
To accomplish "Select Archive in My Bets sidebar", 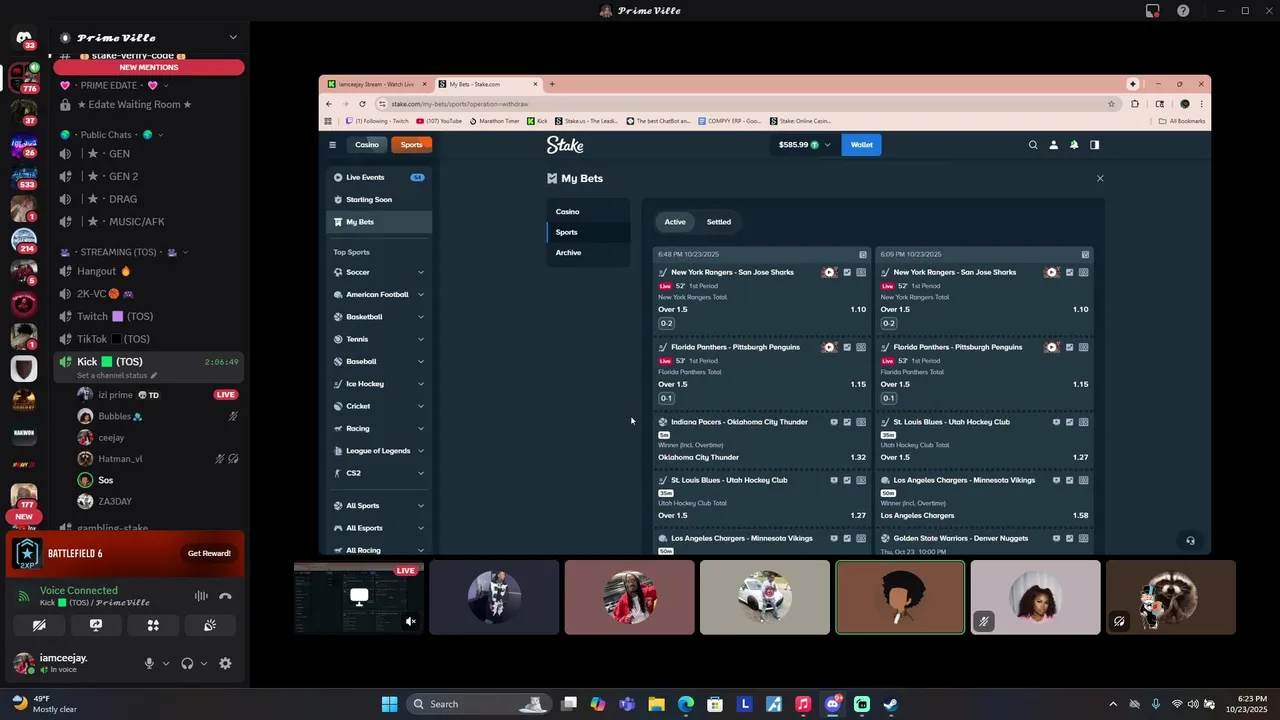I will pyautogui.click(x=588, y=253).
